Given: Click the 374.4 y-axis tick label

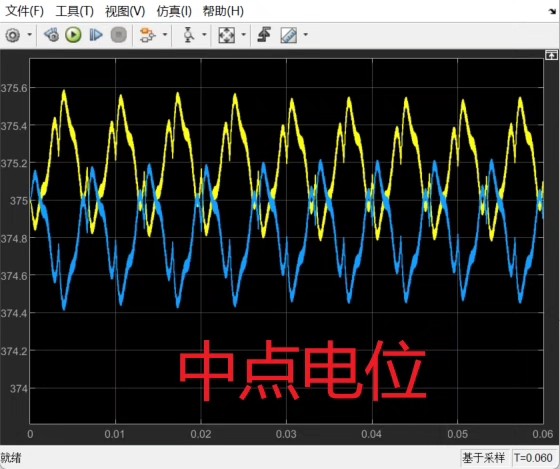Looking at the screenshot, I should click(x=14, y=313).
